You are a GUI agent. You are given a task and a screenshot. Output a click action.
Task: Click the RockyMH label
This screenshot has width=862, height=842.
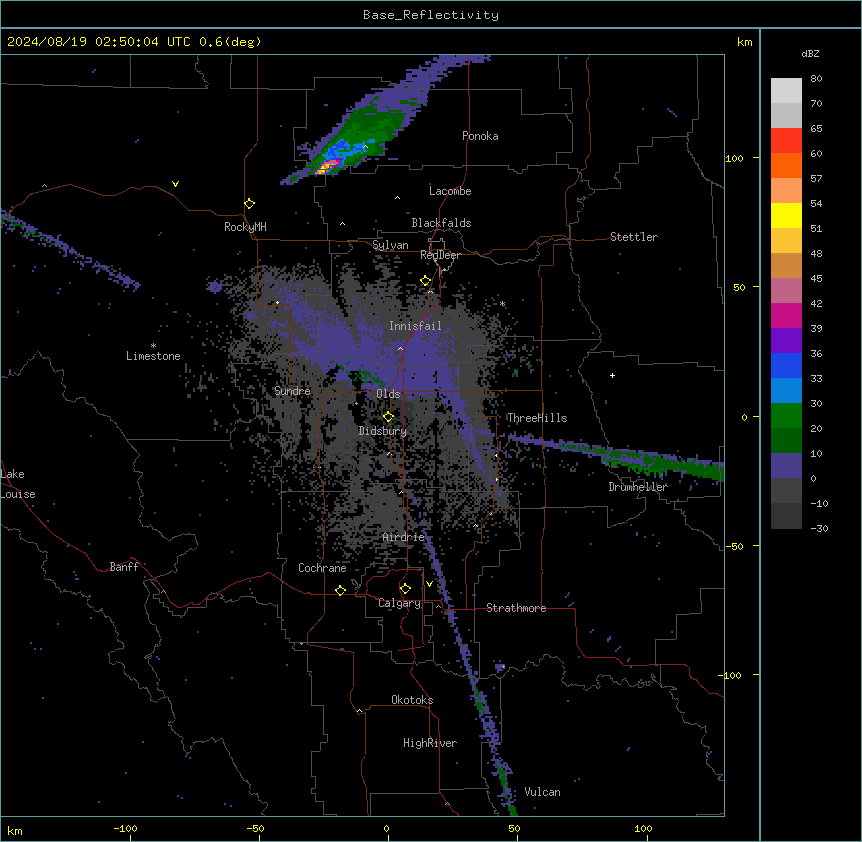(245, 227)
